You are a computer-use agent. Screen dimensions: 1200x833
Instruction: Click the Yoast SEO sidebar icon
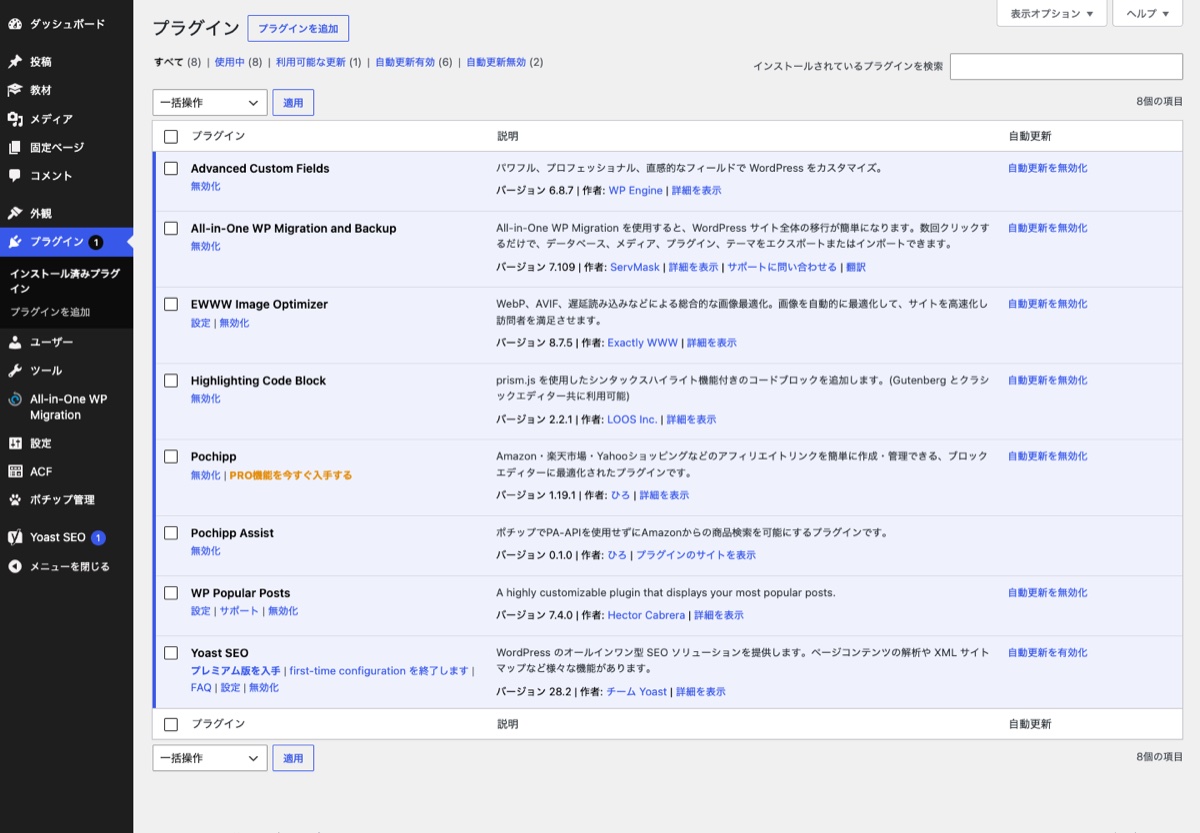point(15,537)
